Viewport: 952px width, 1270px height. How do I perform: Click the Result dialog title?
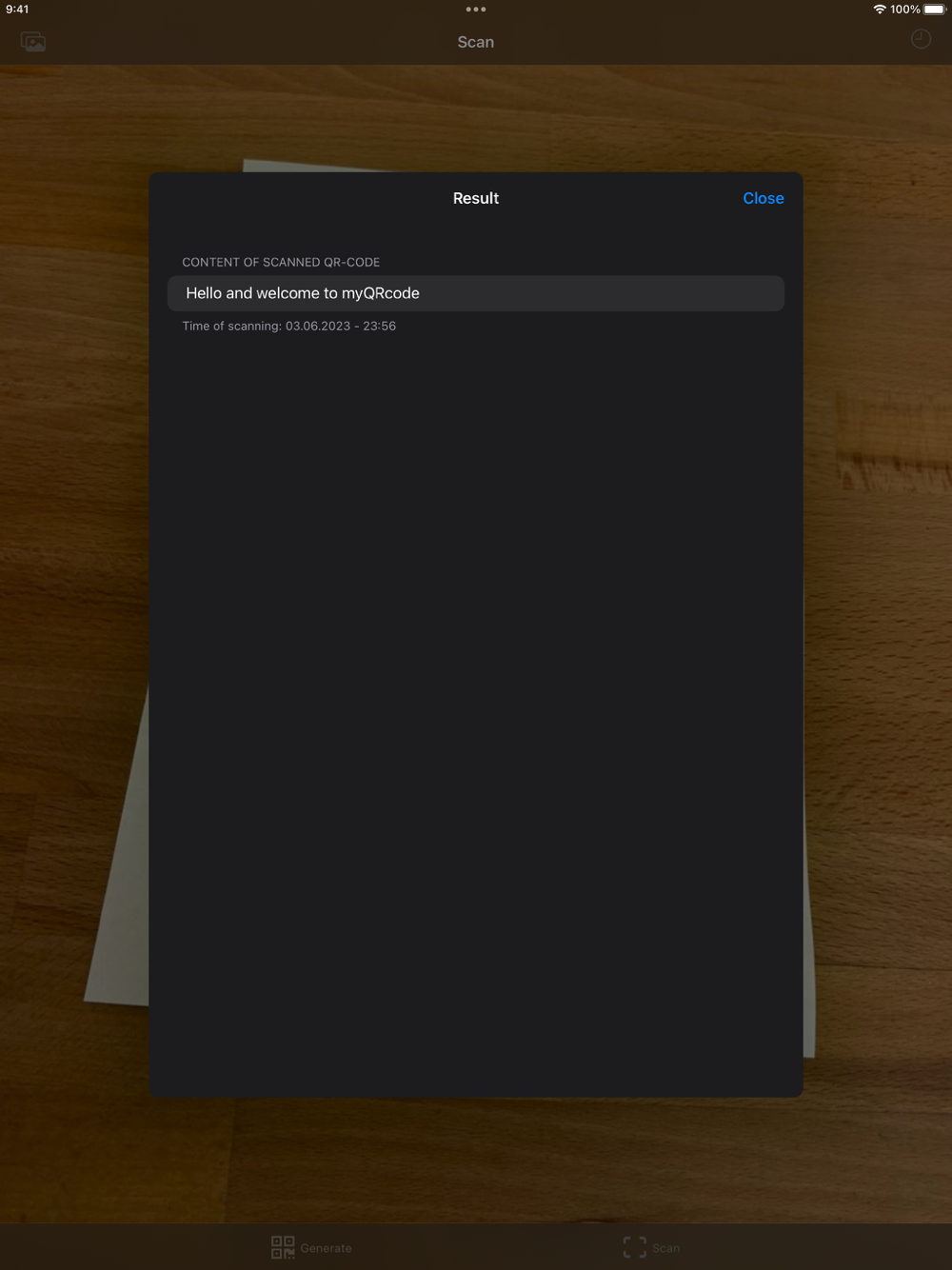pos(476,198)
